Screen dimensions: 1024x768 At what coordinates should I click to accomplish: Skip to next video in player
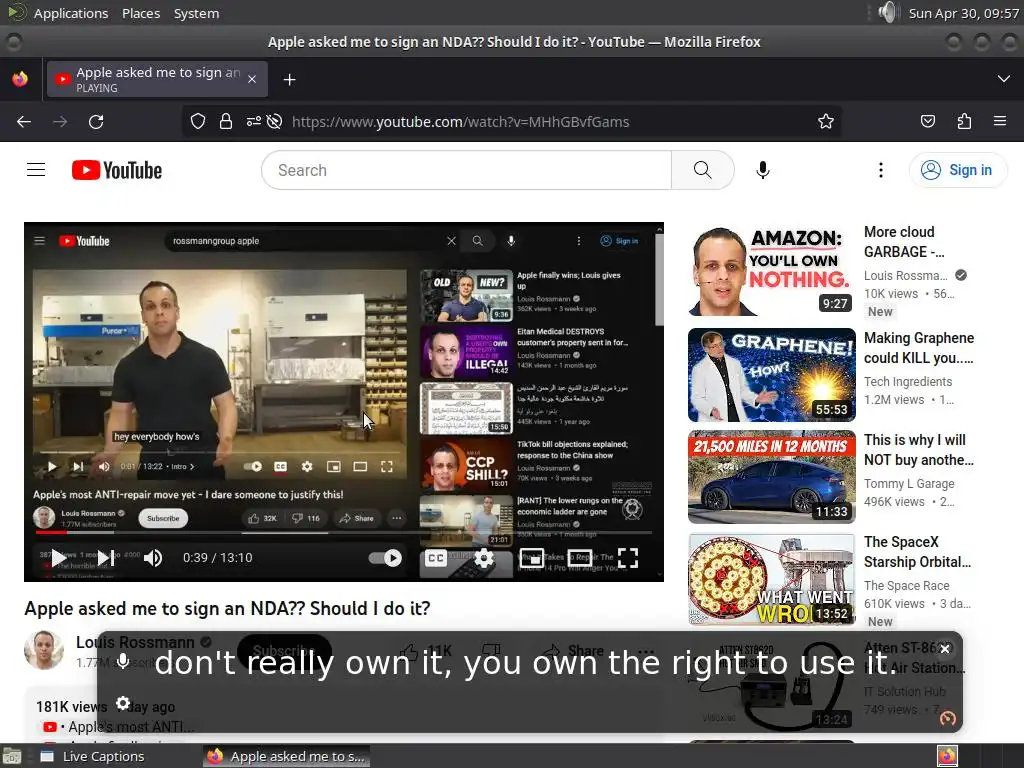106,558
